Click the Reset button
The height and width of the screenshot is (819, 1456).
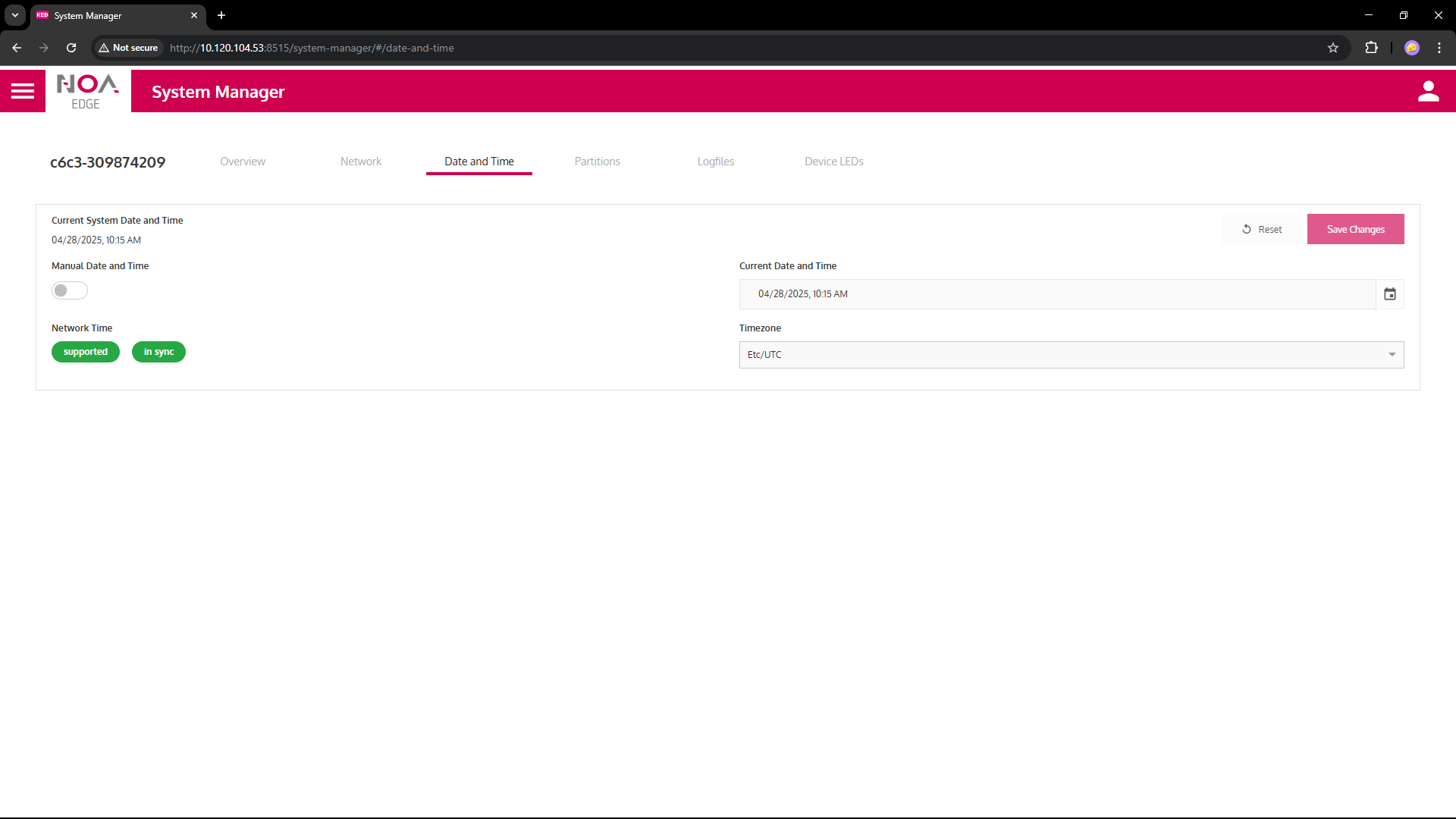click(1262, 229)
